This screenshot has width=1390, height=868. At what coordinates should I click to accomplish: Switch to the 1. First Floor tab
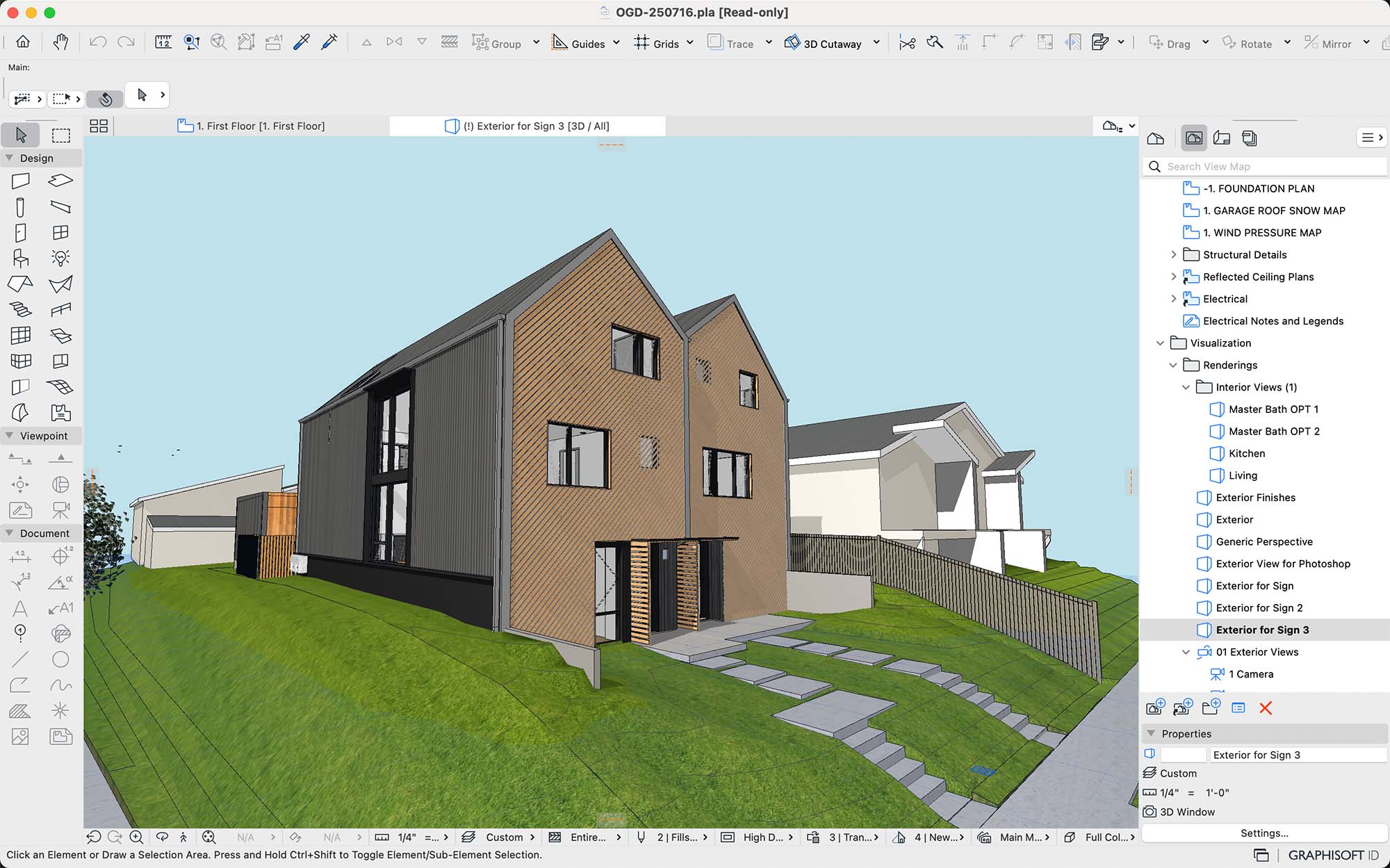(261, 126)
